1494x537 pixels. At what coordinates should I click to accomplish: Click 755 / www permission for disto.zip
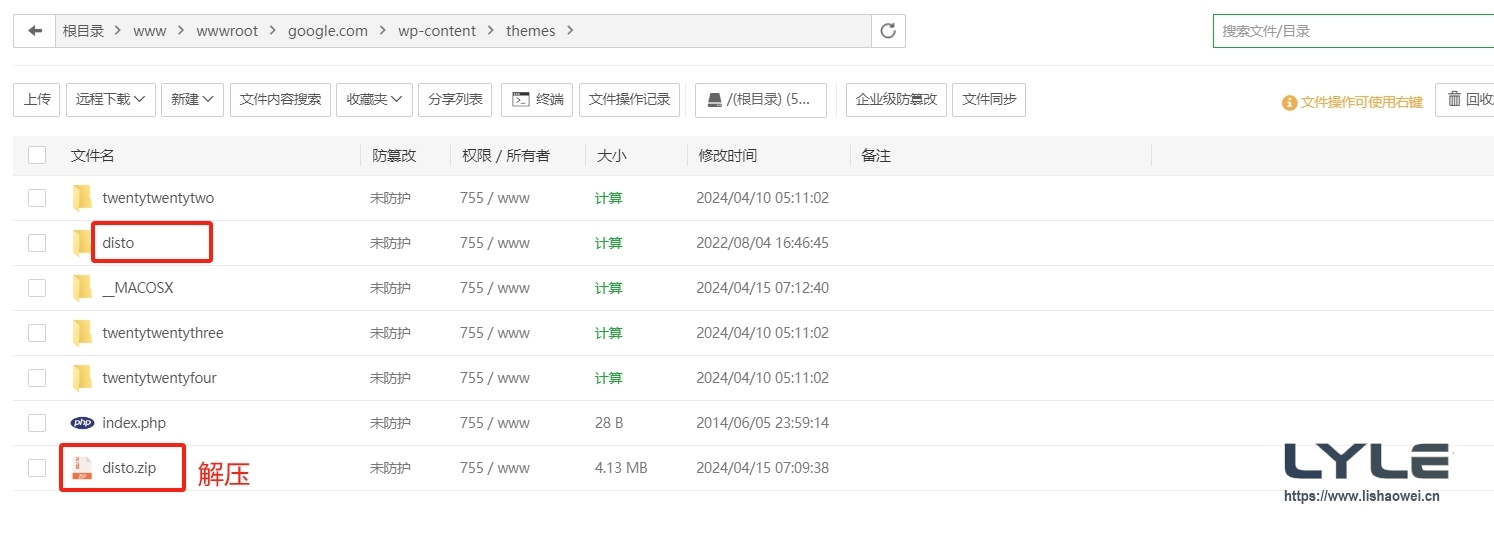click(495, 468)
